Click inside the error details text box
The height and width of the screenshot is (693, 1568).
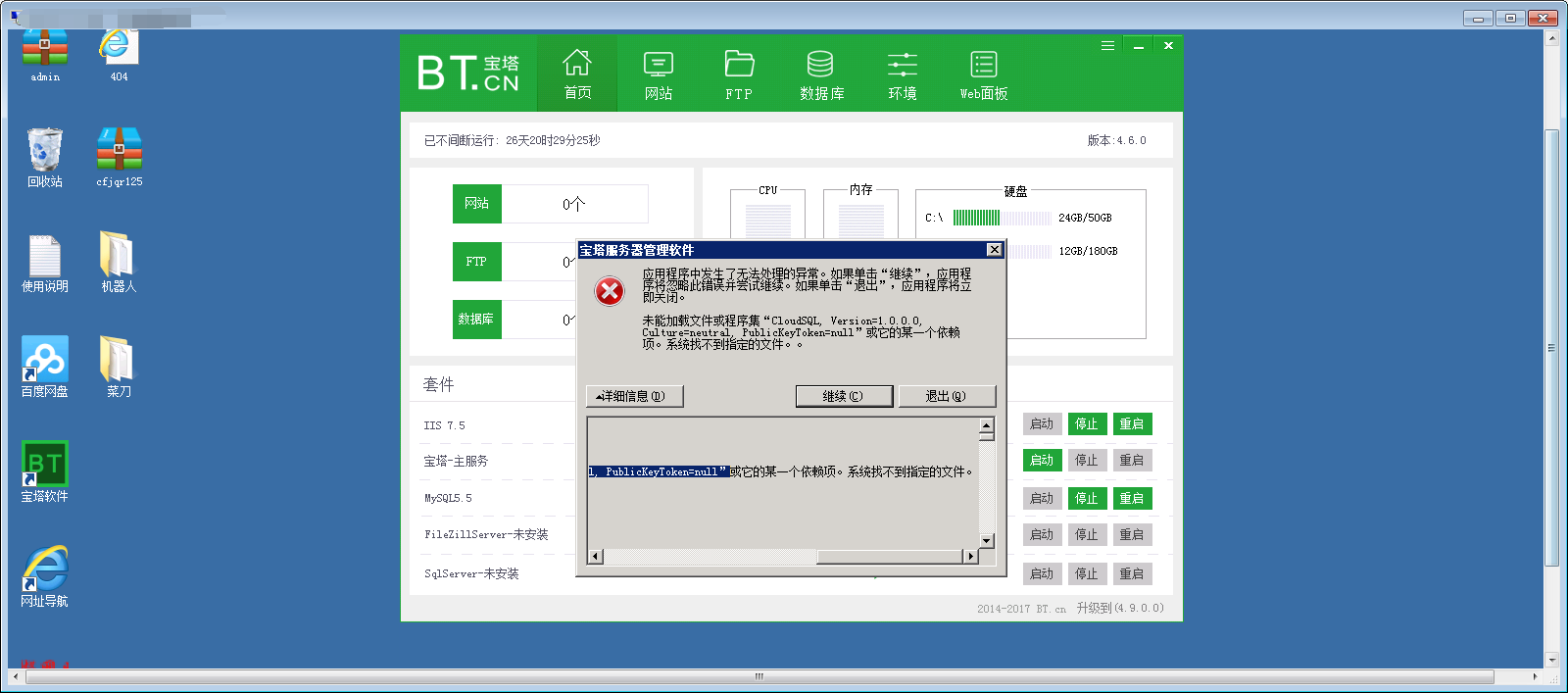click(783, 483)
